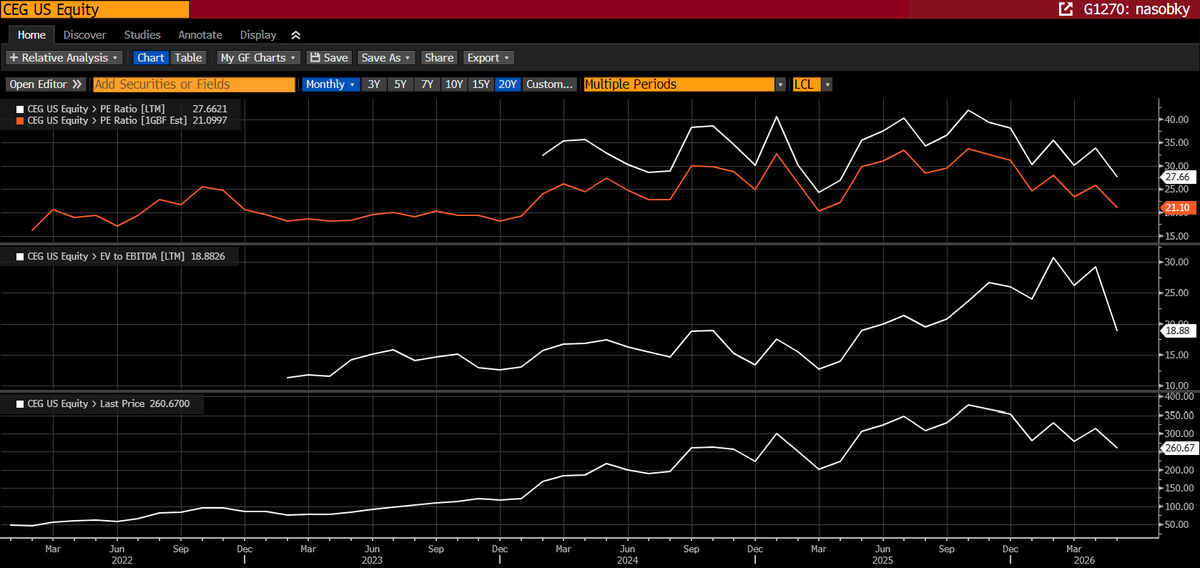The width and height of the screenshot is (1200, 568).
Task: Click the Multiple Periods field
Action: coord(679,85)
